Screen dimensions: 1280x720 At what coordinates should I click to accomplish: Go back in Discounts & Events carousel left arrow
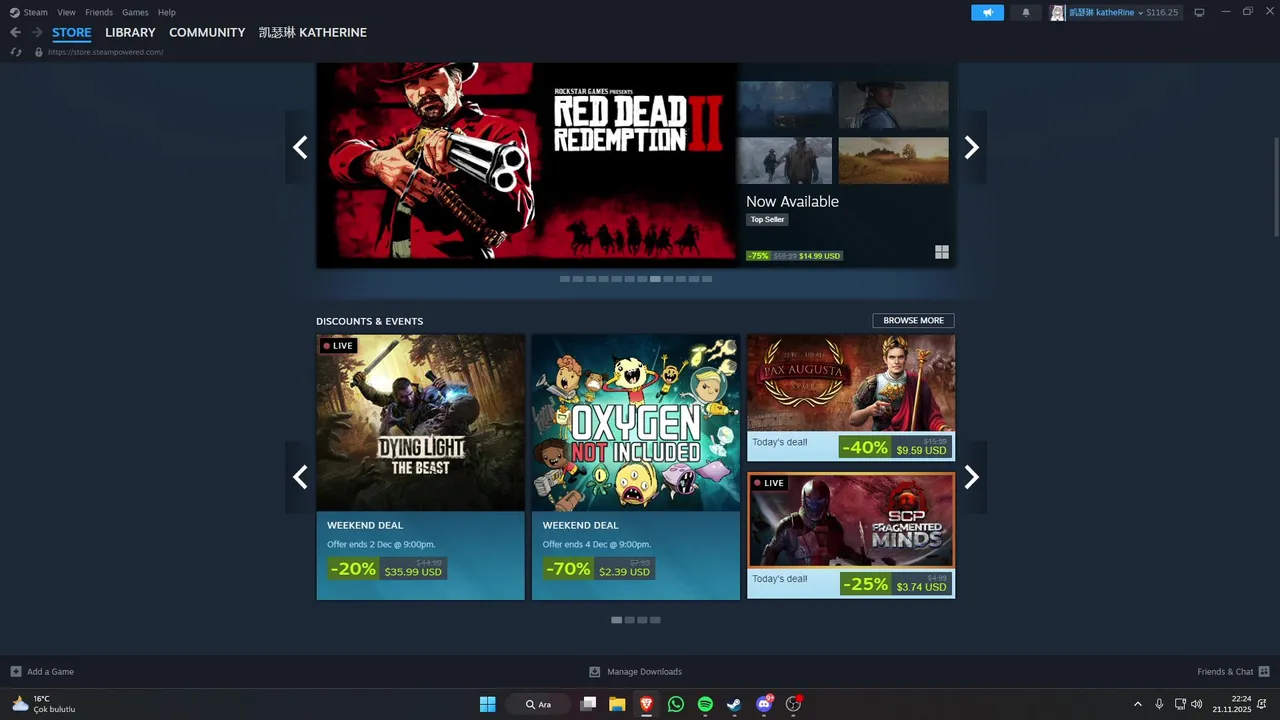[300, 477]
